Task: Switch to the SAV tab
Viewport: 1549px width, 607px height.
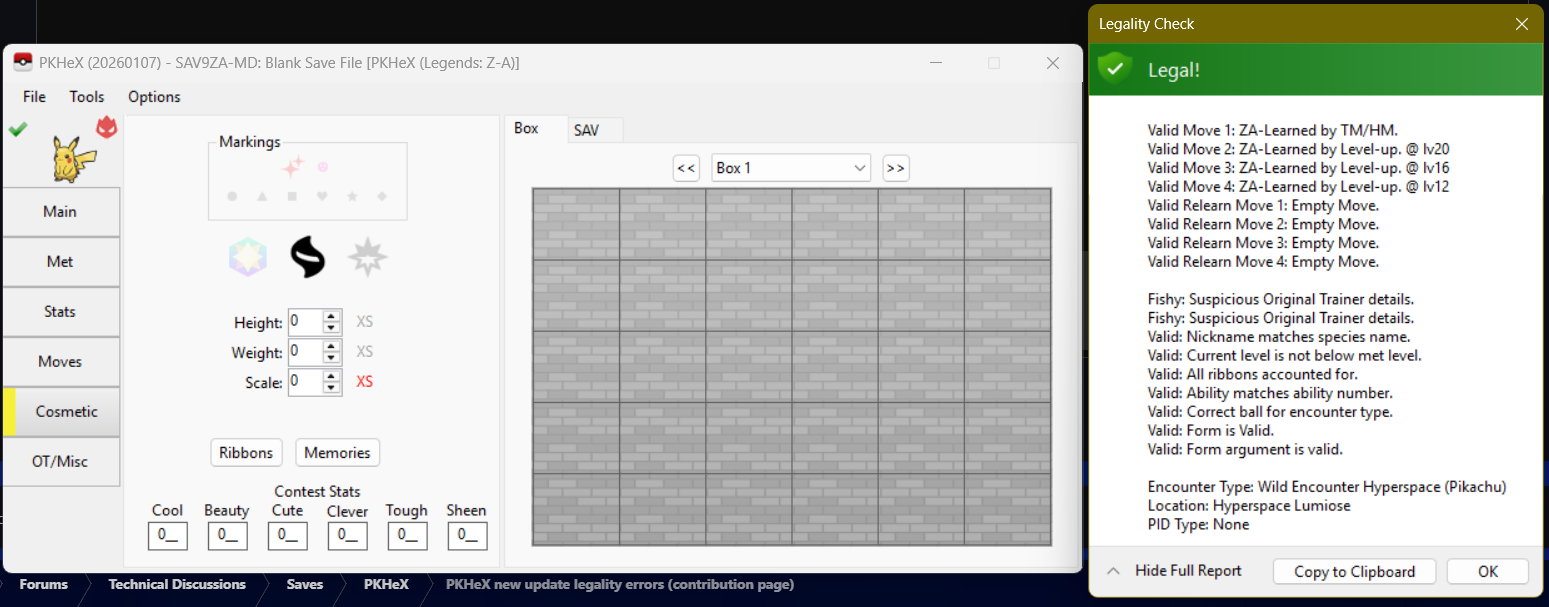Action: coord(587,130)
